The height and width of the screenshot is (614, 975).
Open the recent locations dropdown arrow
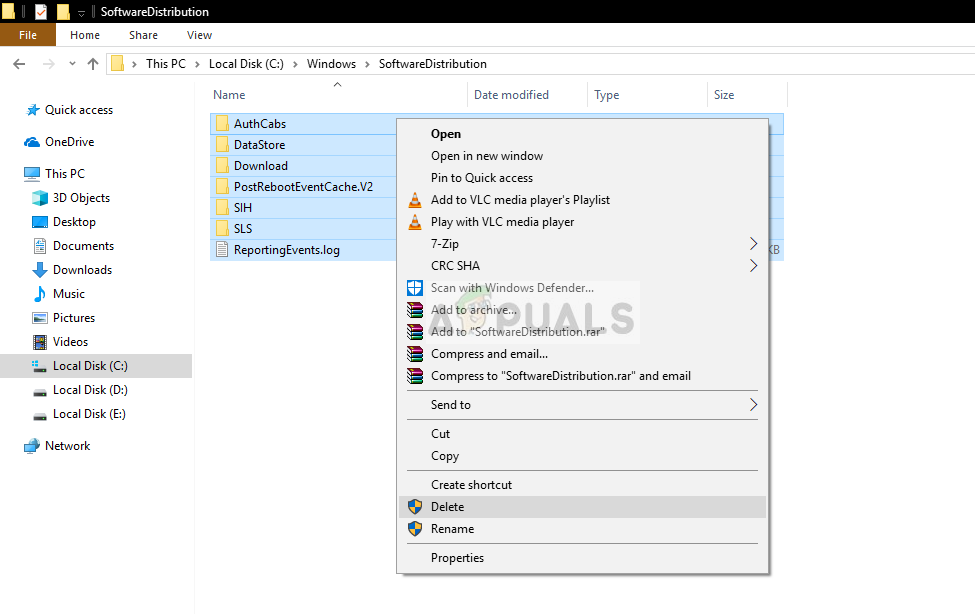click(72, 63)
